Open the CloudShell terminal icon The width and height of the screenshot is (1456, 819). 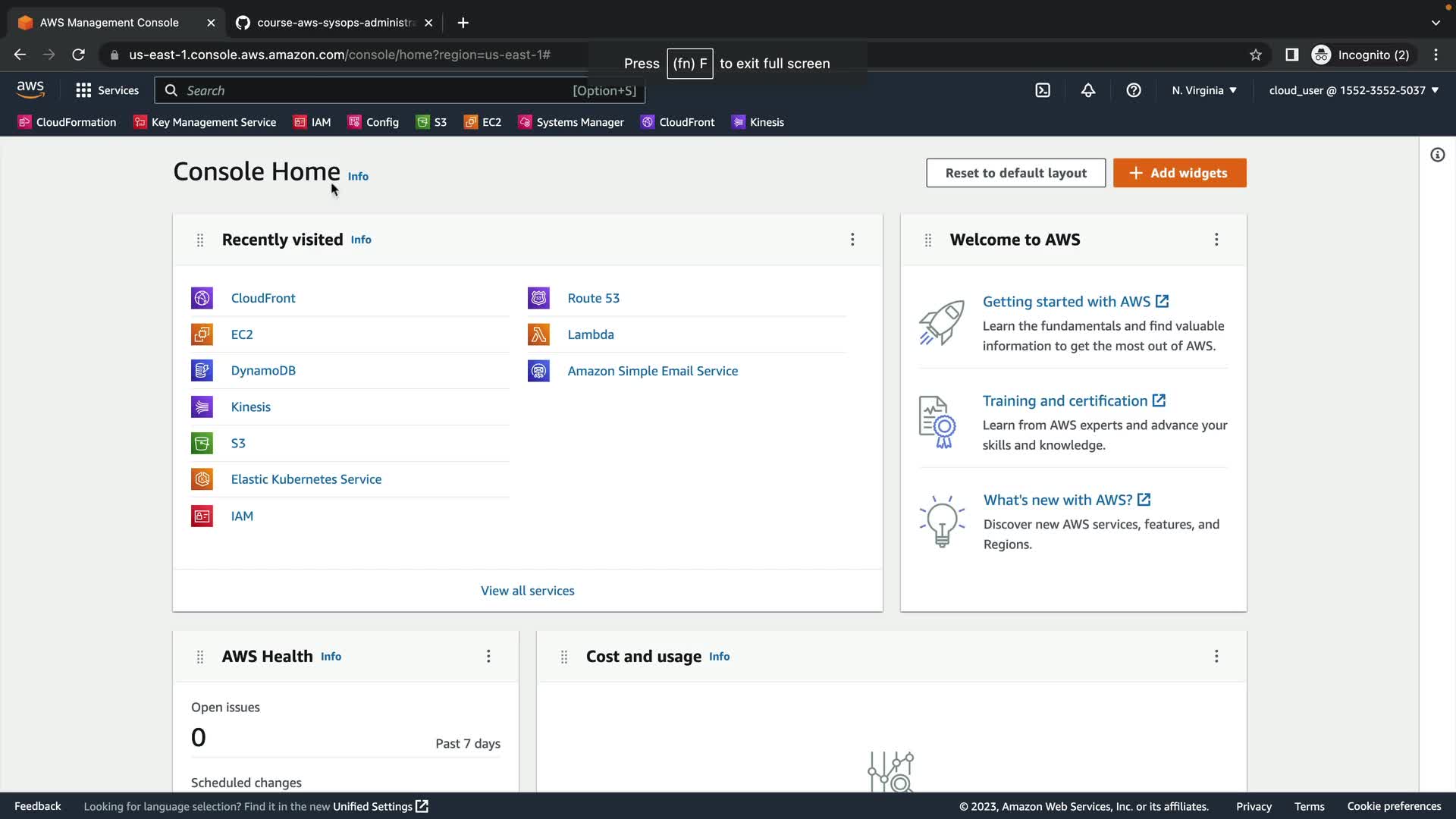point(1043,90)
